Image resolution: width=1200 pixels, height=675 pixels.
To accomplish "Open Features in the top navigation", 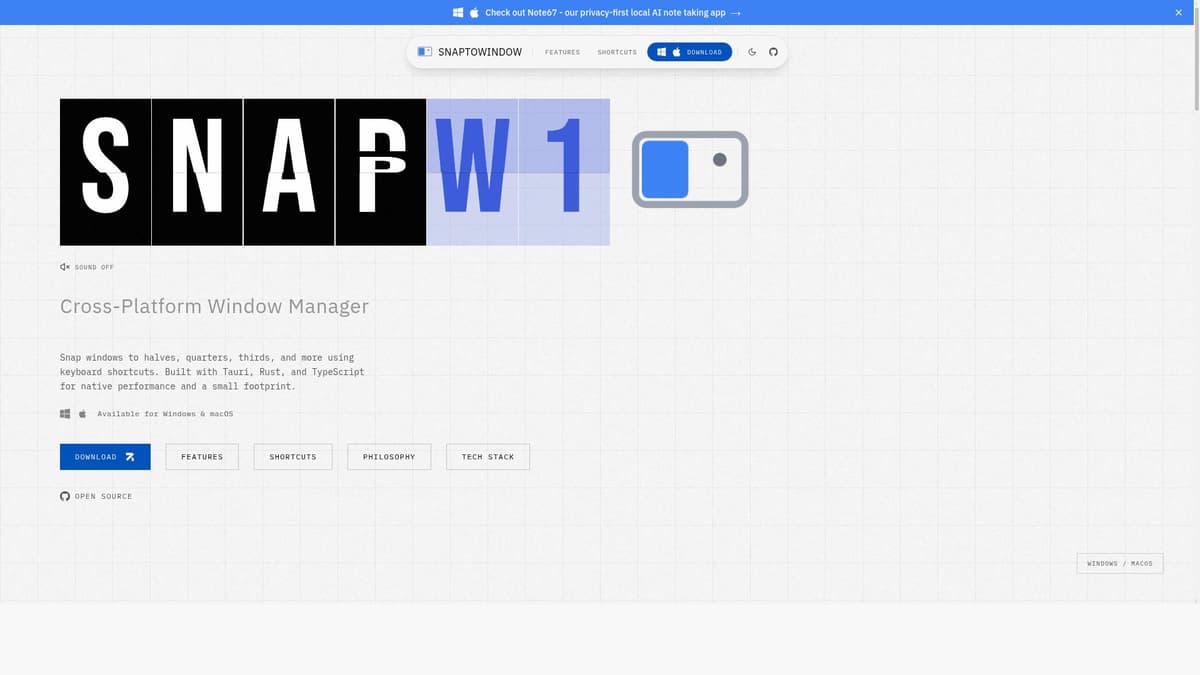I will tap(562, 52).
